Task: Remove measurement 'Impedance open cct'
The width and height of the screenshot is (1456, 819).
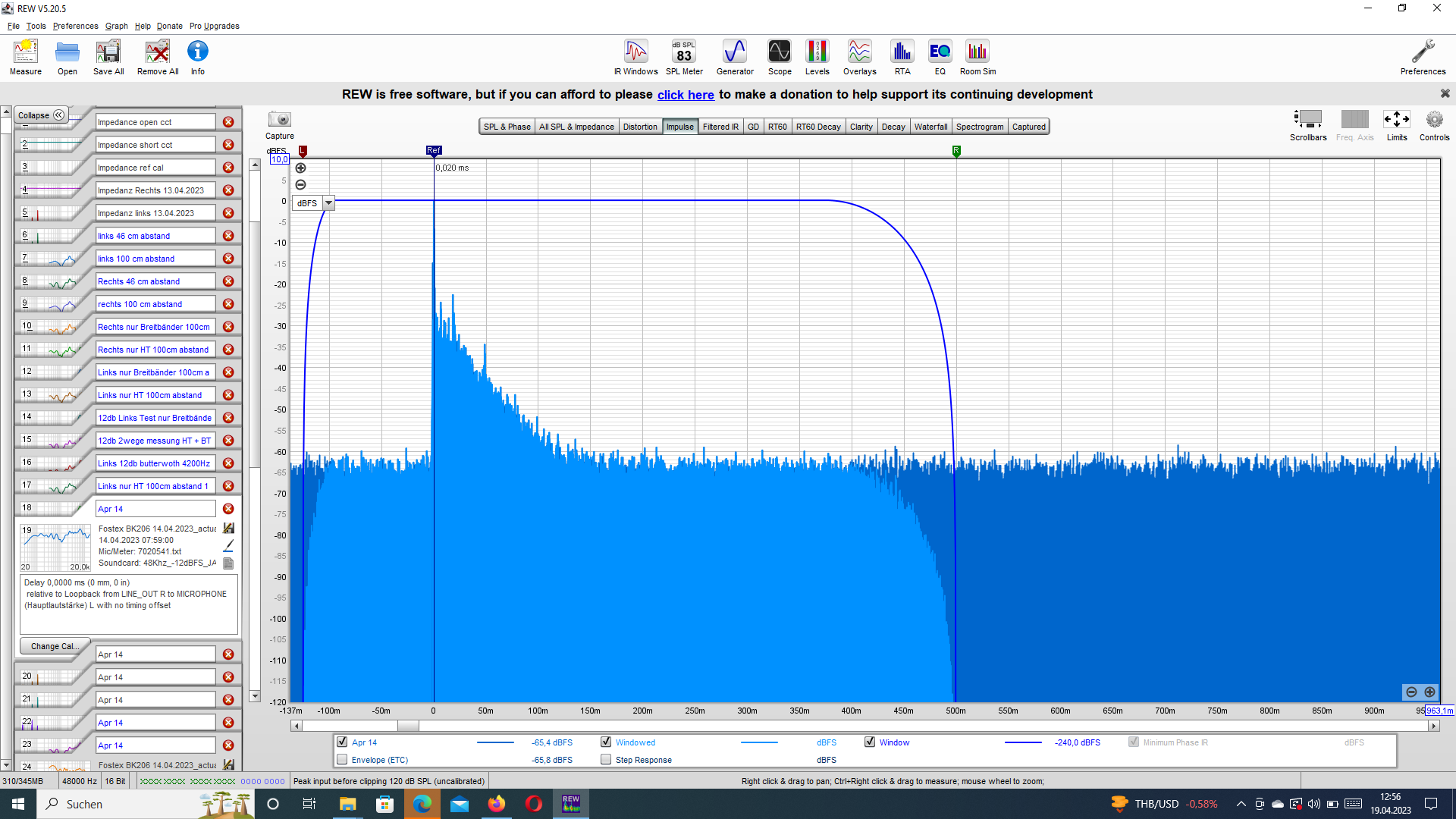Action: point(228,122)
